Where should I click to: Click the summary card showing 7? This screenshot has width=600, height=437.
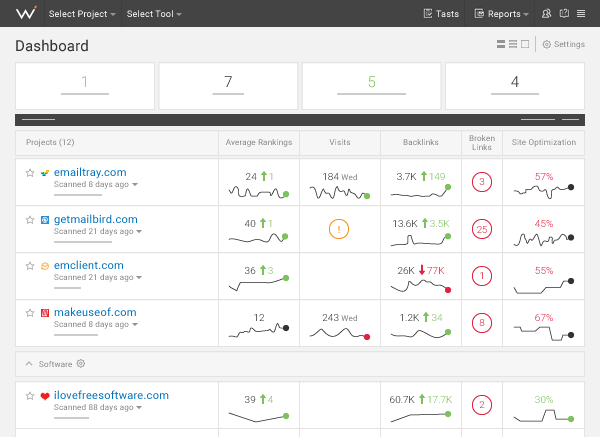click(x=228, y=86)
